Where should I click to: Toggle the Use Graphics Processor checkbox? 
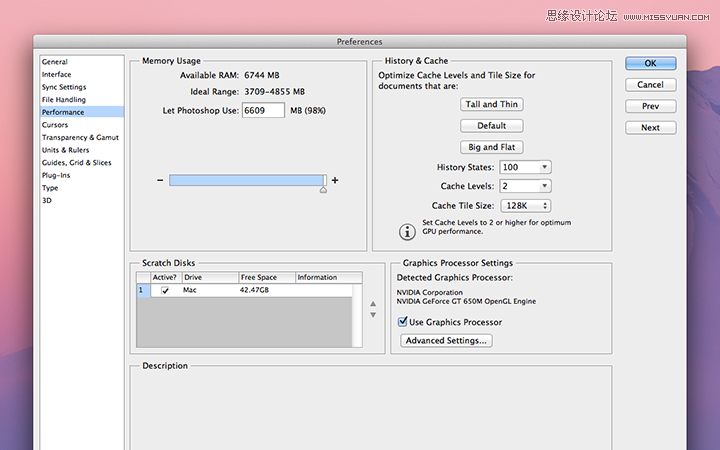[x=403, y=322]
